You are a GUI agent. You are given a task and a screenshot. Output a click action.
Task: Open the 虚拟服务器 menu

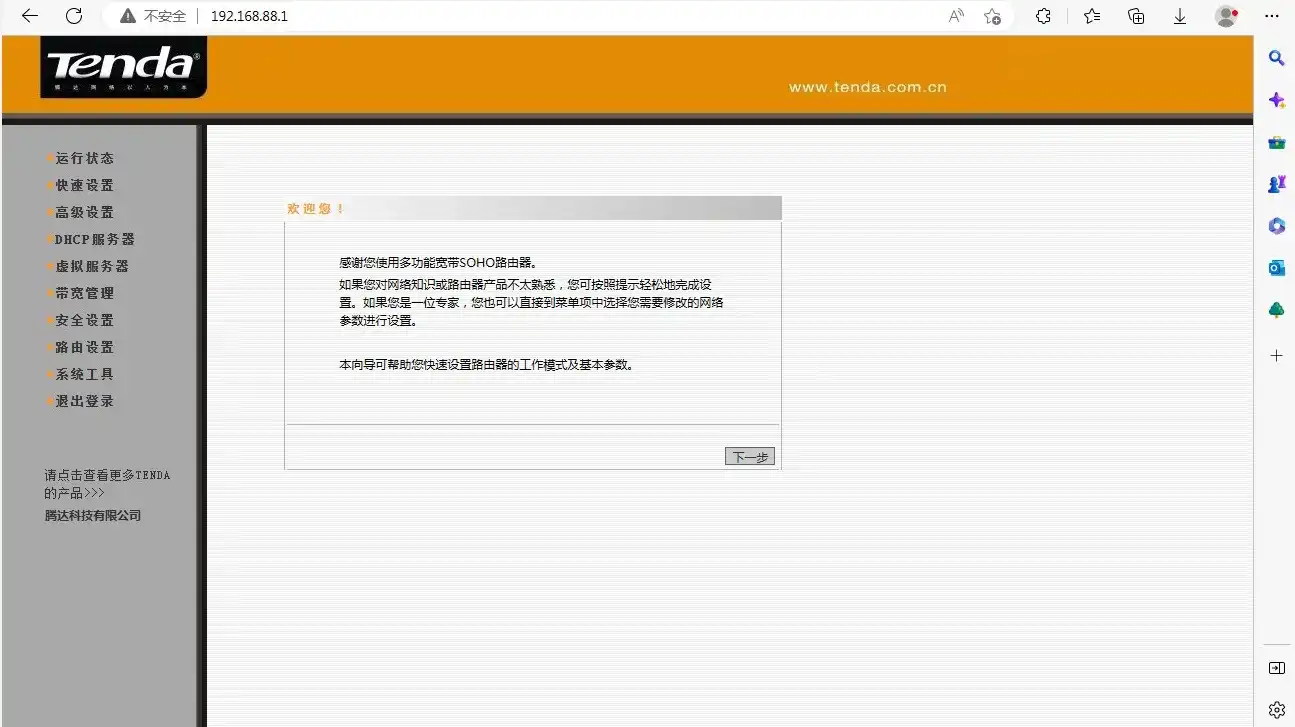pos(91,266)
